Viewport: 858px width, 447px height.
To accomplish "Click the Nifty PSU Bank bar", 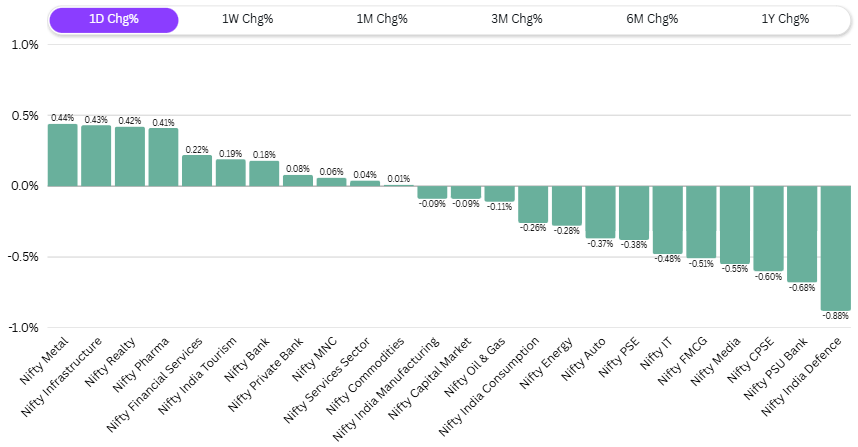I will (x=801, y=233).
